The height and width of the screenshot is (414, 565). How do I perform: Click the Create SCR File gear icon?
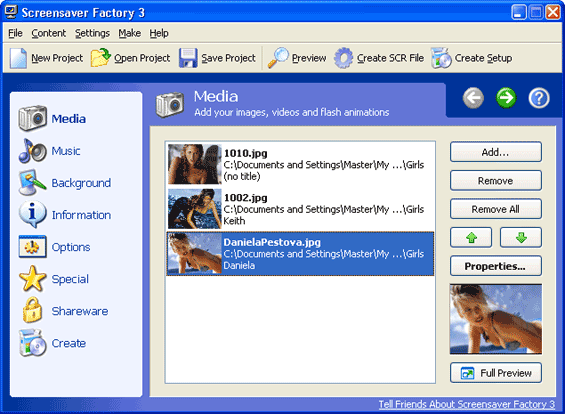(343, 58)
